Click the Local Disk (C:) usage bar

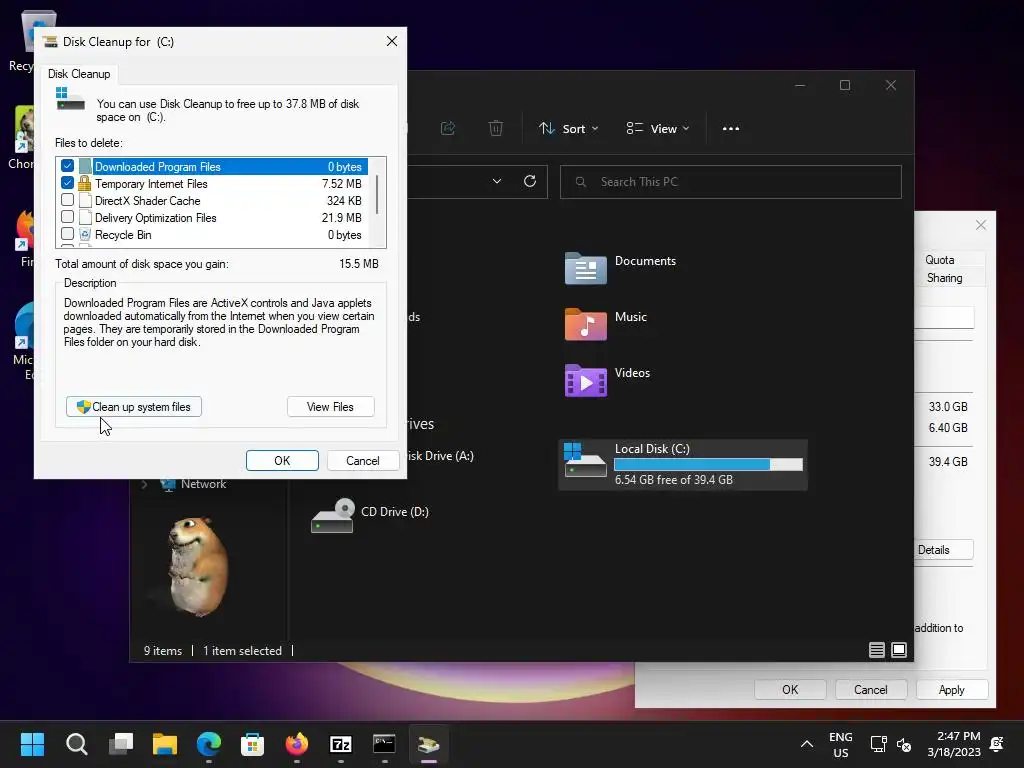(x=709, y=464)
